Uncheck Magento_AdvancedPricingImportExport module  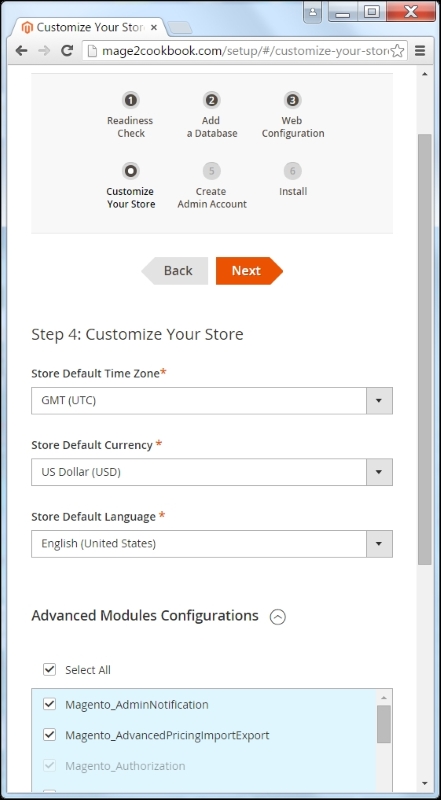(x=49, y=735)
